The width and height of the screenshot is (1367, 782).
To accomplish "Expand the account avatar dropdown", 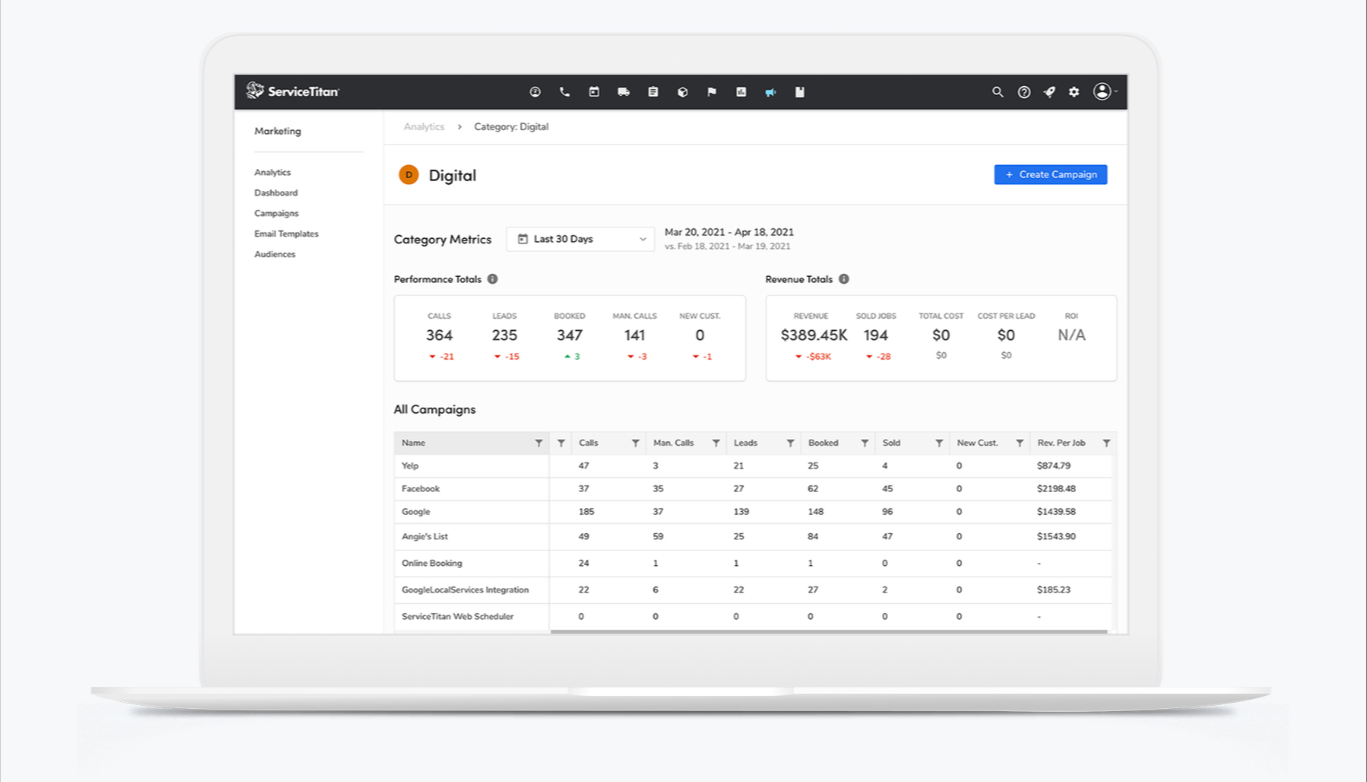I will point(1104,91).
